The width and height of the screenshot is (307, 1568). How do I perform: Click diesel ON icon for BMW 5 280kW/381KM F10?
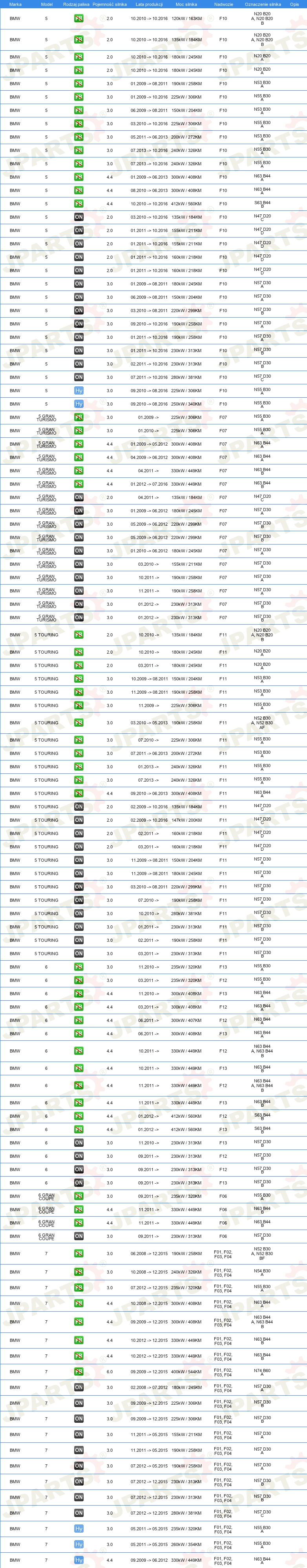79,377
